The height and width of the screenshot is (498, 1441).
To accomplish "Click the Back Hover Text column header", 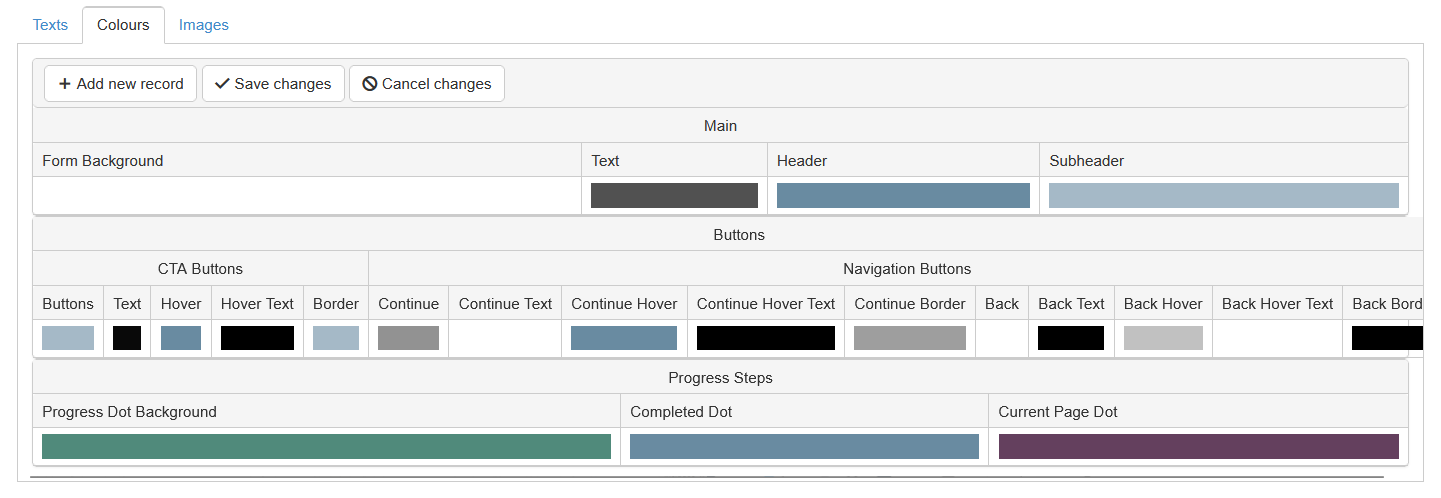I will coord(1277,303).
